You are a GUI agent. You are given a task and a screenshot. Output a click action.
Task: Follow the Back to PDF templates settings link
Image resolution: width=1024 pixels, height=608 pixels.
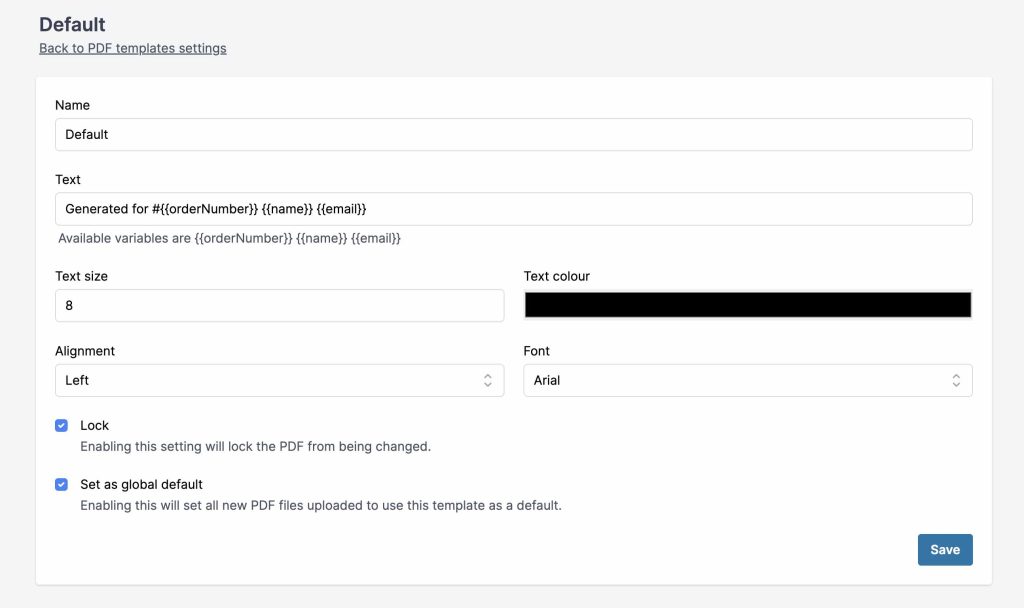click(x=133, y=48)
